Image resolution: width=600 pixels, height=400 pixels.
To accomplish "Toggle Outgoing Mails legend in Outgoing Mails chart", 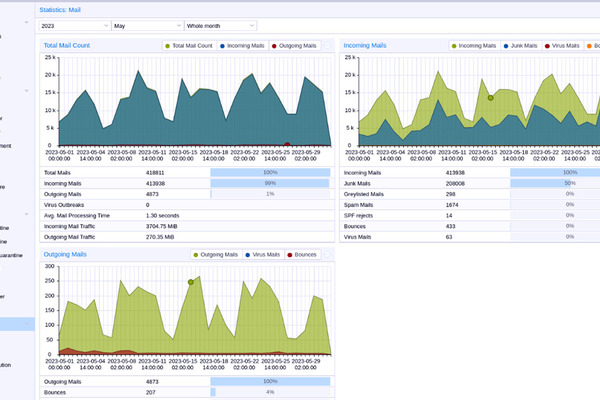I will coord(216,255).
